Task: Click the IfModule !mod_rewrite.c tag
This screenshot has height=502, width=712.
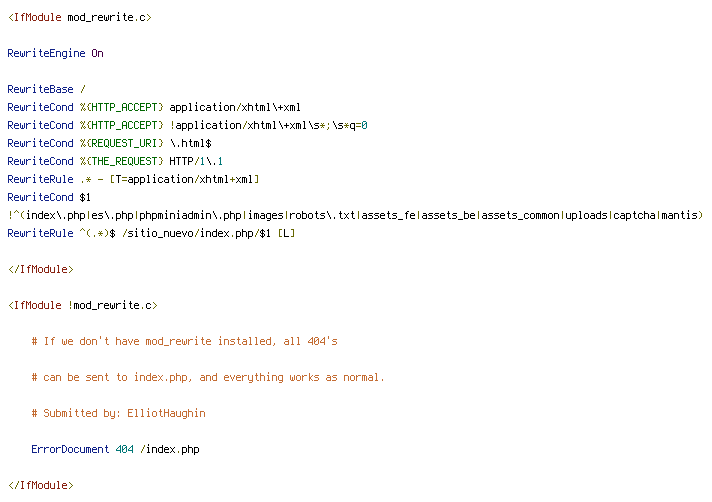Action: click(83, 305)
